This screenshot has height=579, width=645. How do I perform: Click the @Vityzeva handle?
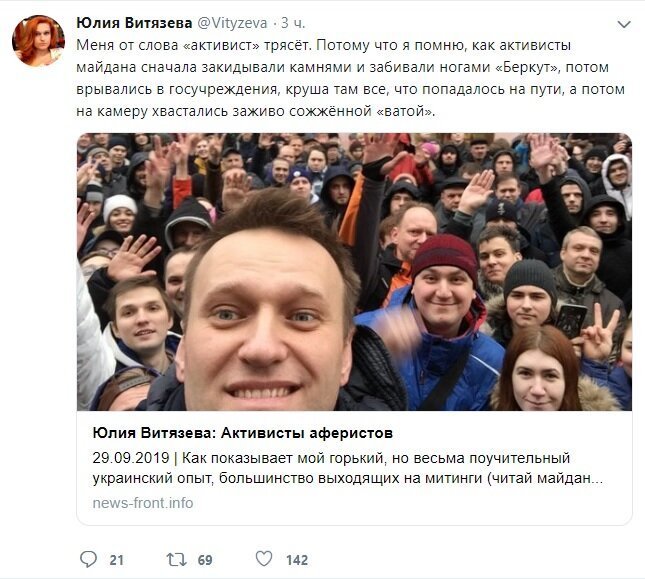pyautogui.click(x=232, y=23)
